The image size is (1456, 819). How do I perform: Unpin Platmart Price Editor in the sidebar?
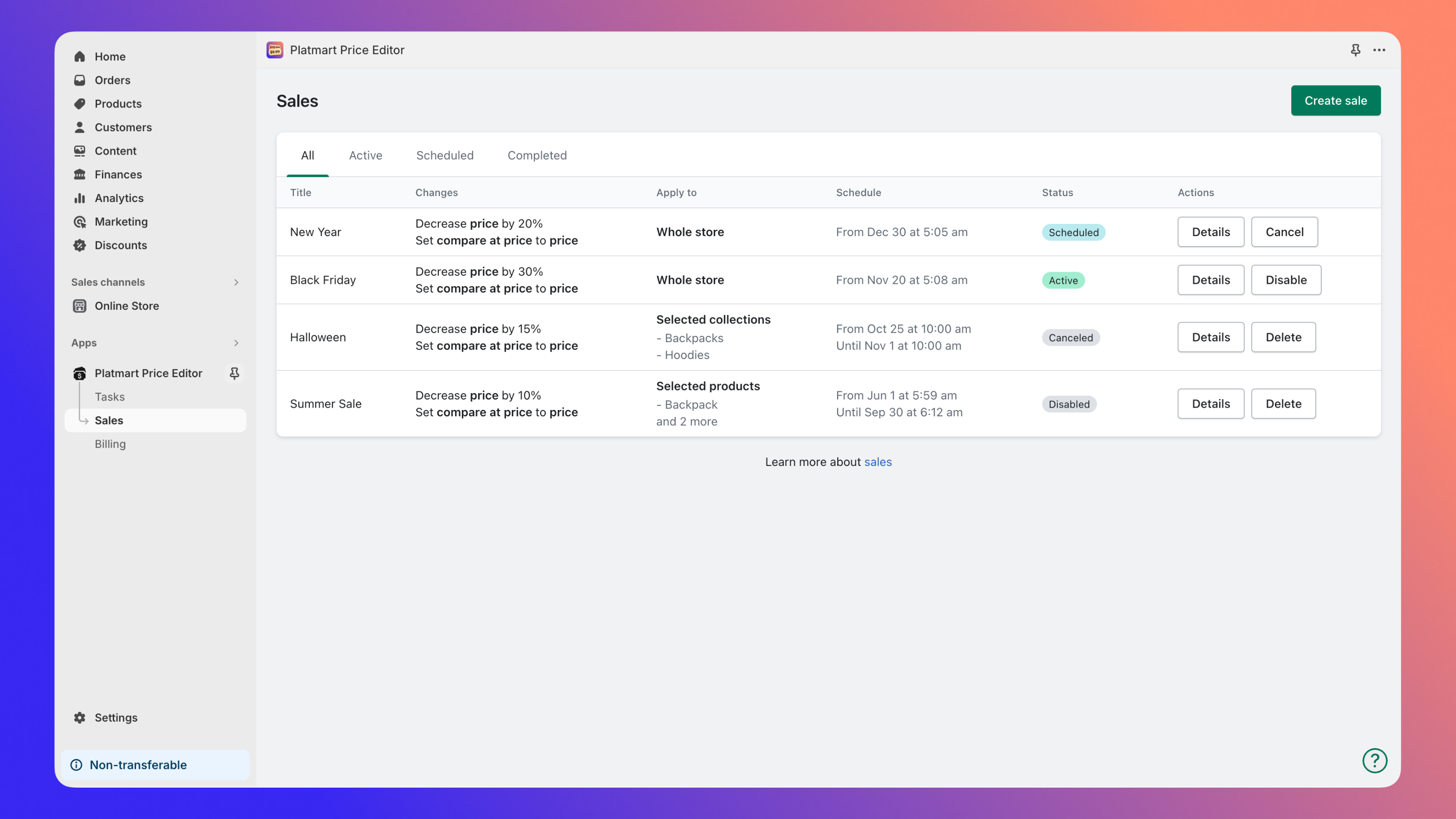234,373
